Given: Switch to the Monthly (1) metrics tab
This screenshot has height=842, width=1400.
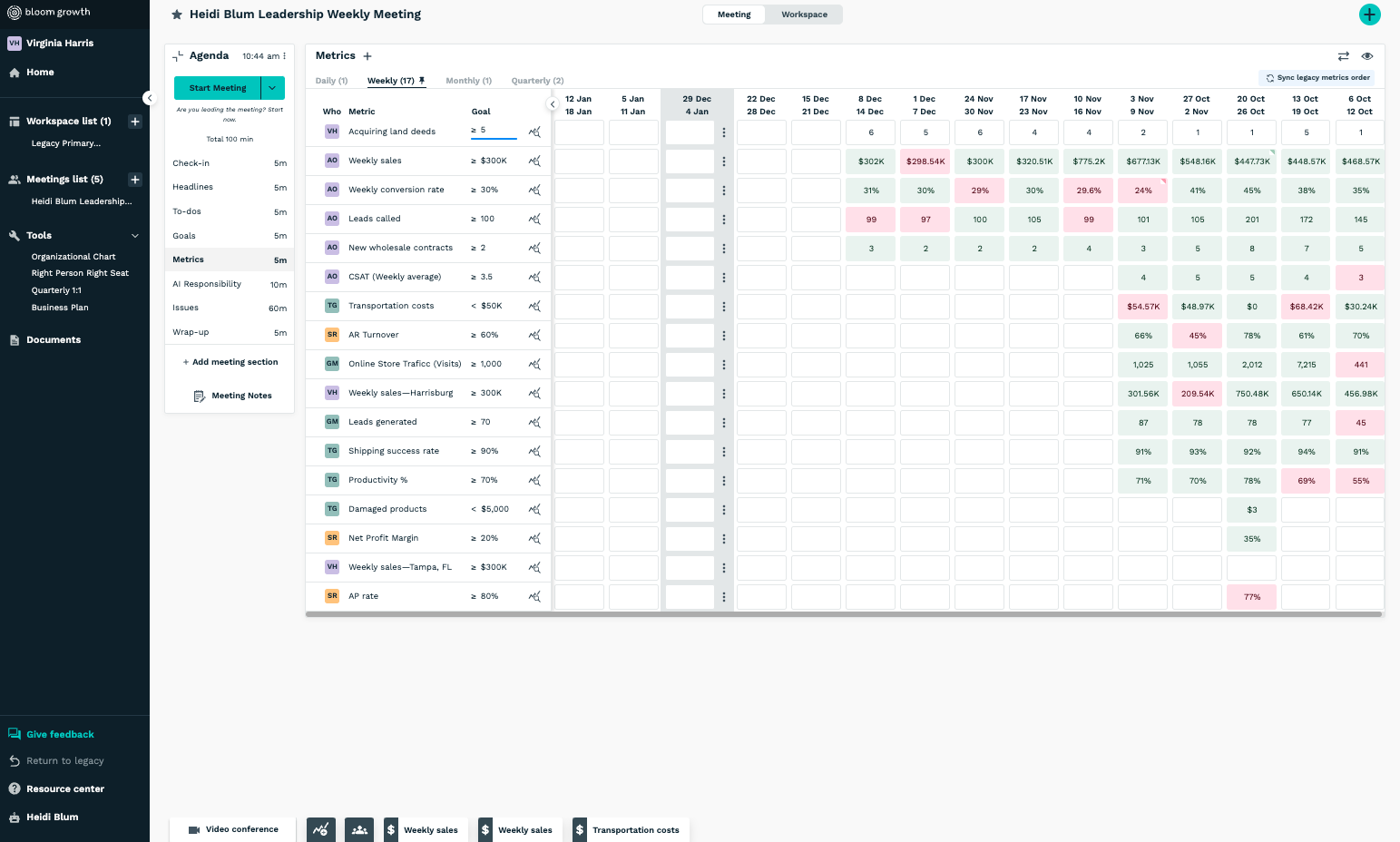Looking at the screenshot, I should click(468, 81).
